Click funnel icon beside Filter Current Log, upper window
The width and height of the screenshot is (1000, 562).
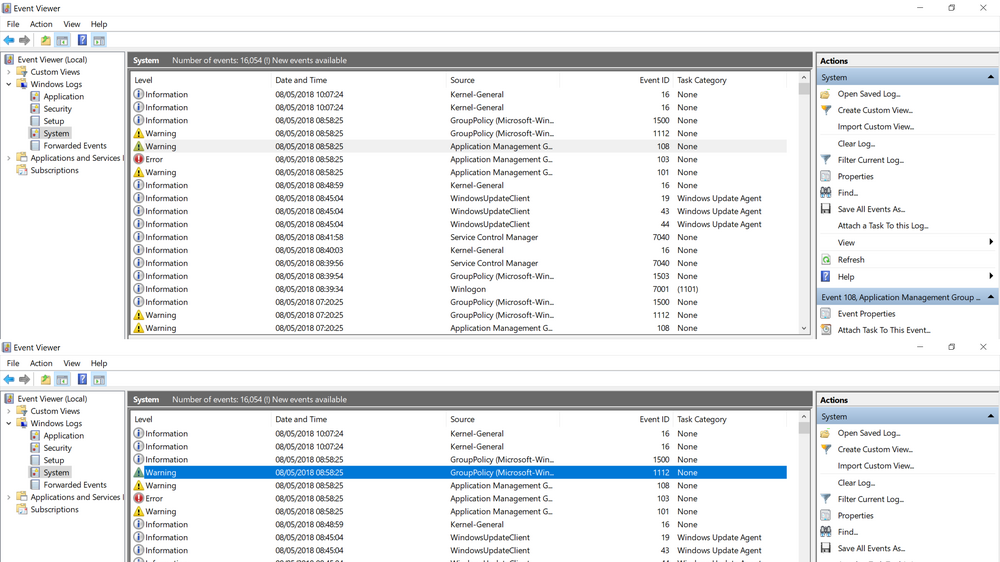point(826,159)
